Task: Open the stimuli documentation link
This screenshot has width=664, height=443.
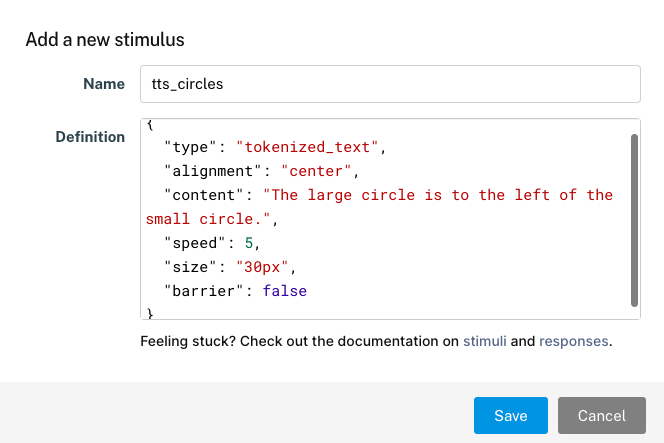Action: [x=484, y=341]
